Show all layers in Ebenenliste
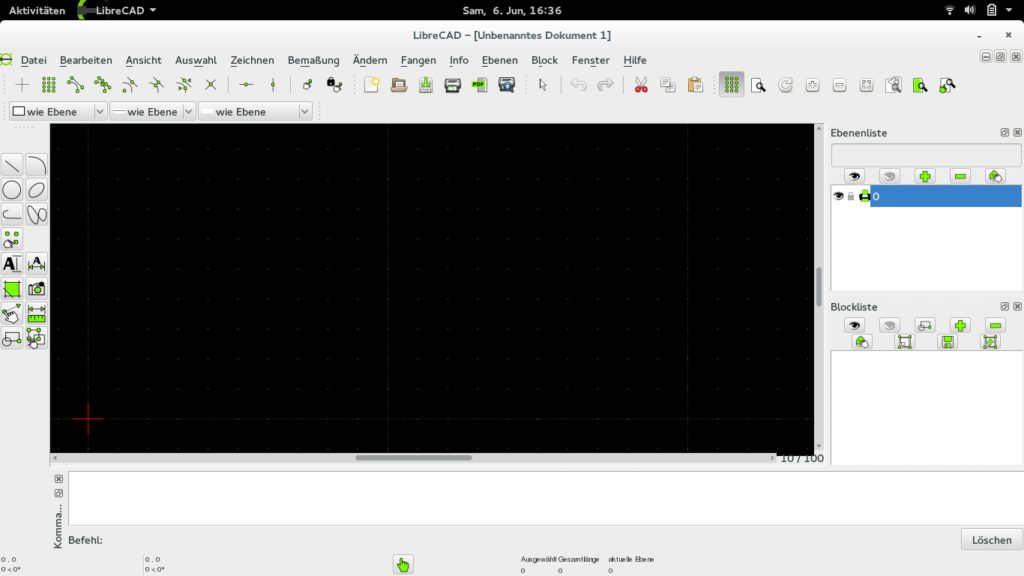The image size is (1024, 576). 854,176
